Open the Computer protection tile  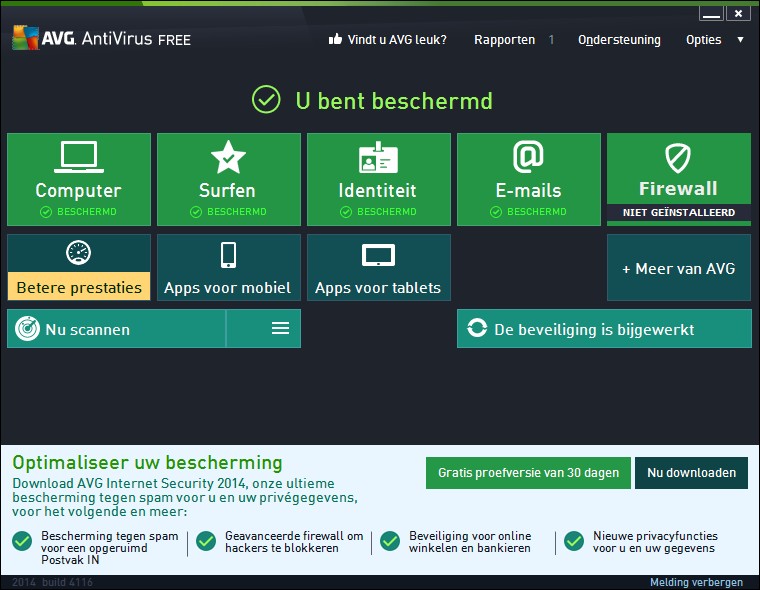[x=79, y=178]
